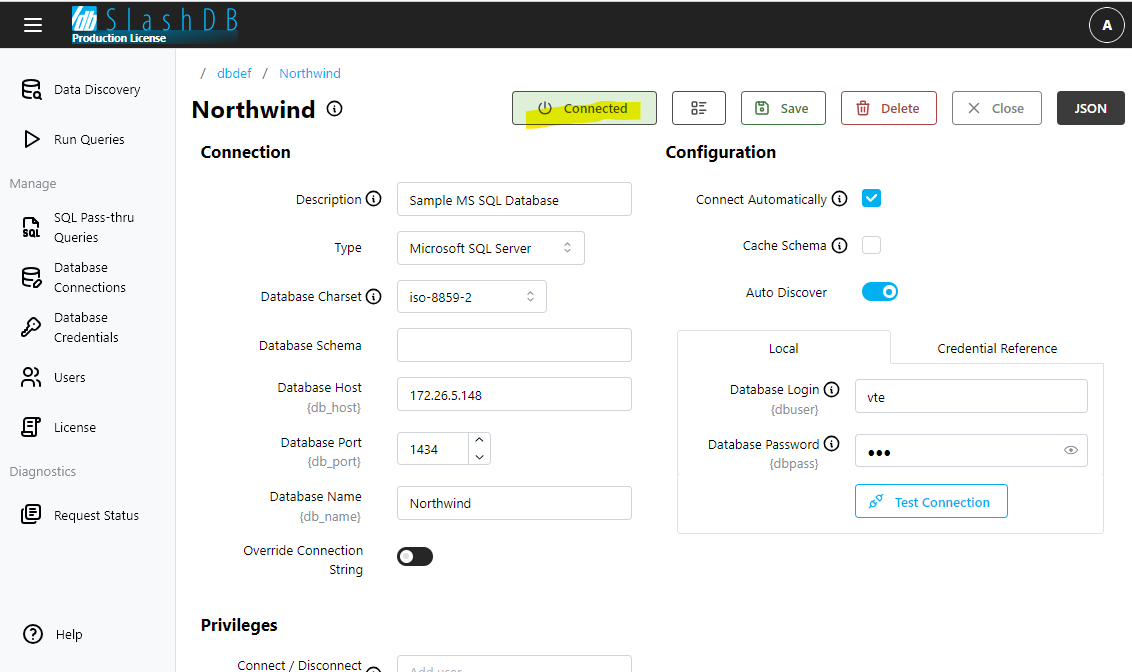Switch to the Credential Reference tab

996,348
